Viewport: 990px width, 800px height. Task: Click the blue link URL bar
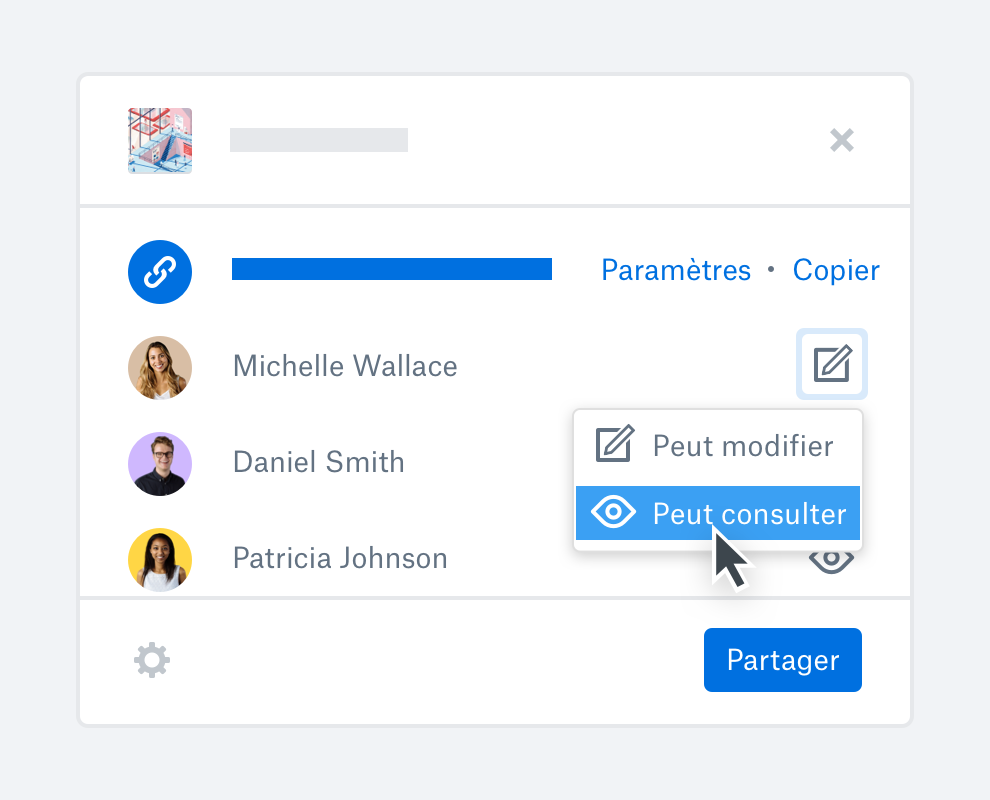pyautogui.click(x=391, y=269)
